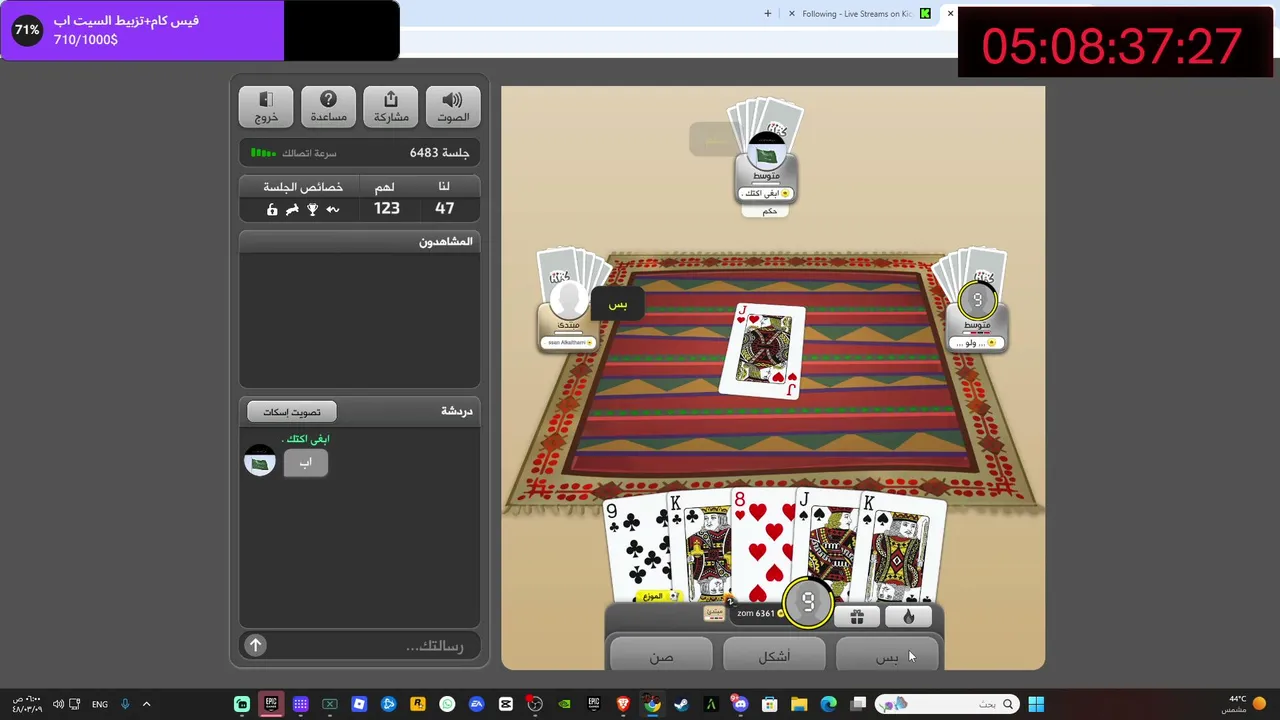Viewport: 1280px width, 720px height.
Task: Click the player avatar beside اب chat message
Action: click(x=260, y=462)
